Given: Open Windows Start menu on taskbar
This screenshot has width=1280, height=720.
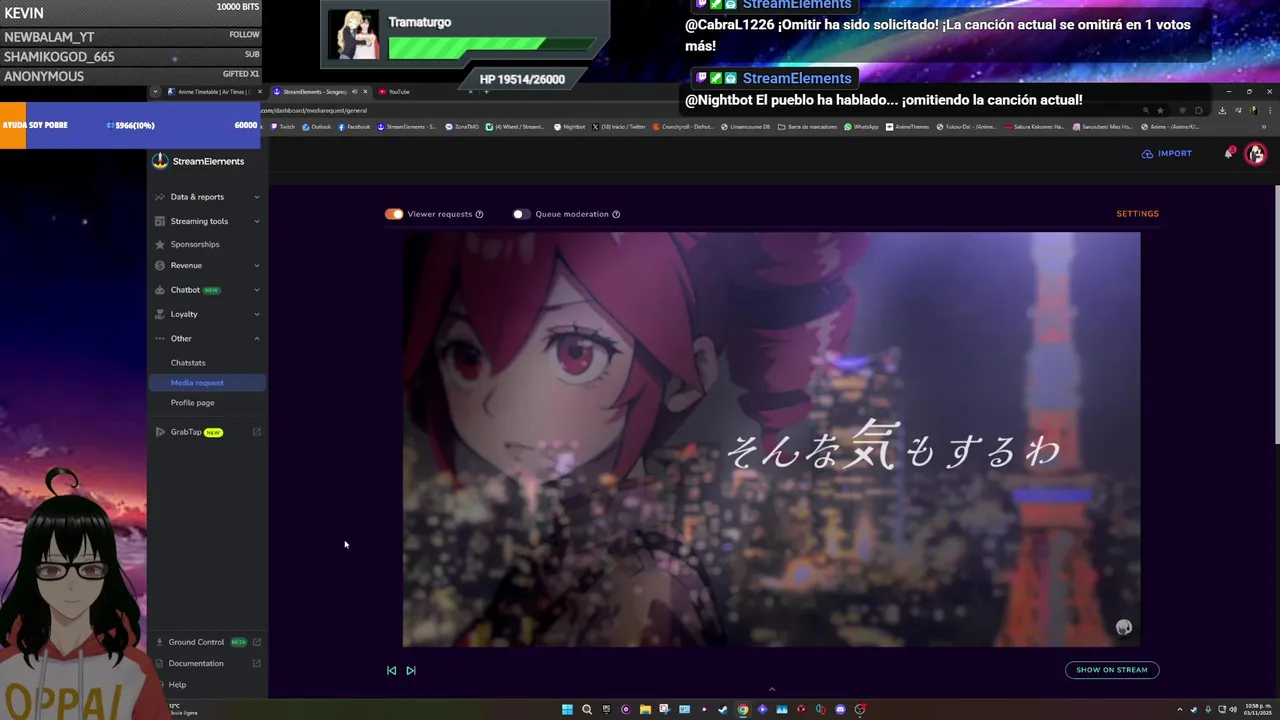Looking at the screenshot, I should tap(567, 710).
